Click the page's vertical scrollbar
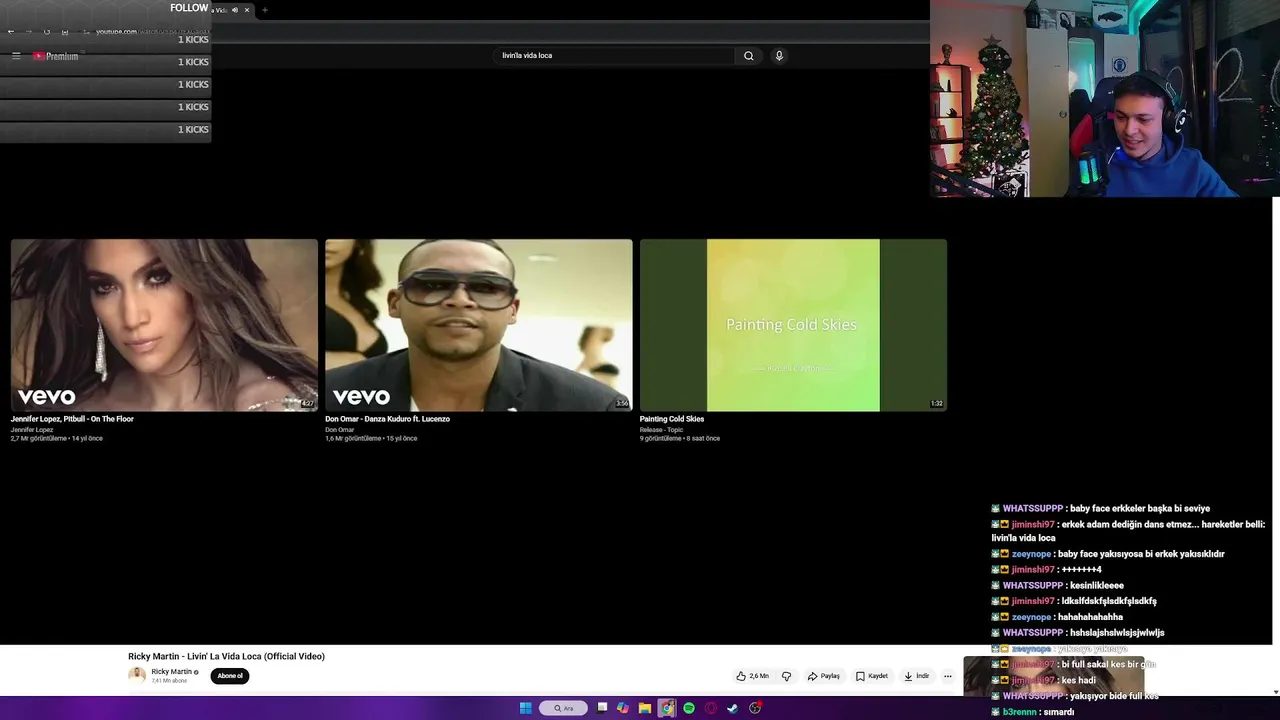Viewport: 1280px width, 720px height. point(1275,445)
